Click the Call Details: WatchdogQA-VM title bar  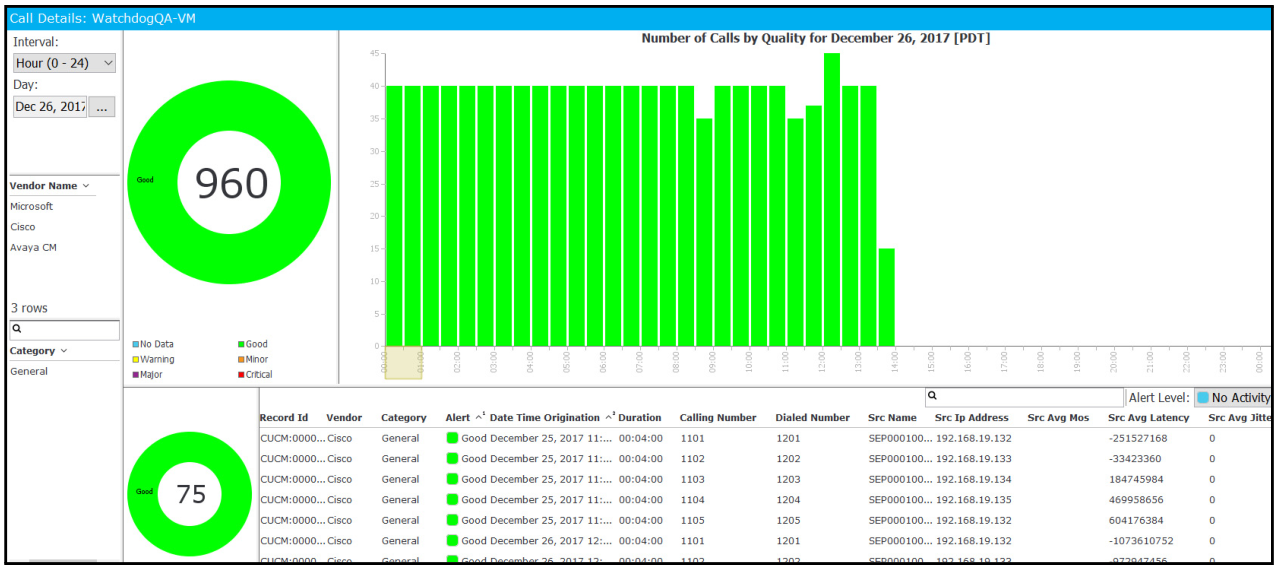click(x=638, y=18)
